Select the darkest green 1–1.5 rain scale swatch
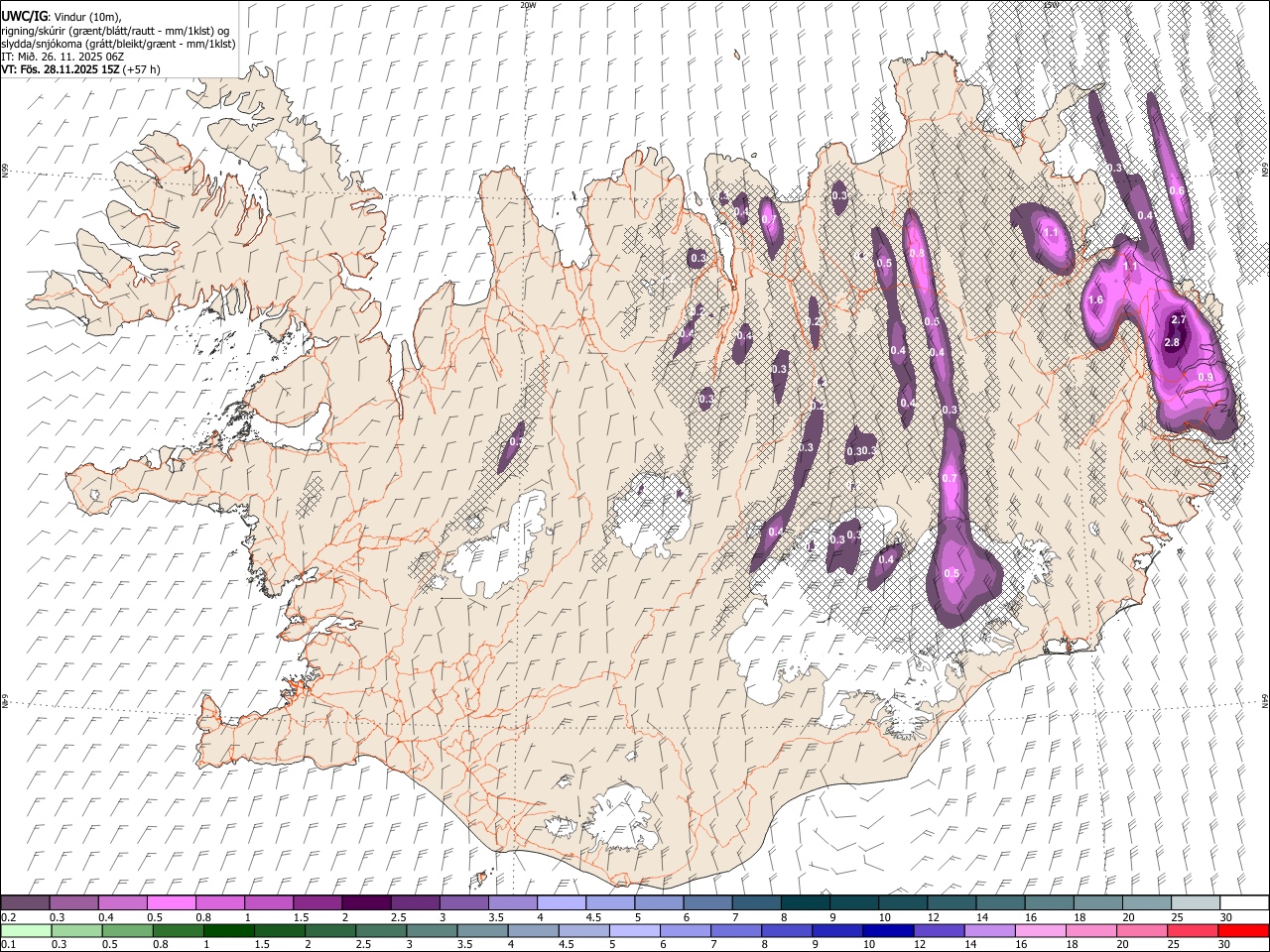Viewport: 1270px width, 952px height. click(x=229, y=930)
